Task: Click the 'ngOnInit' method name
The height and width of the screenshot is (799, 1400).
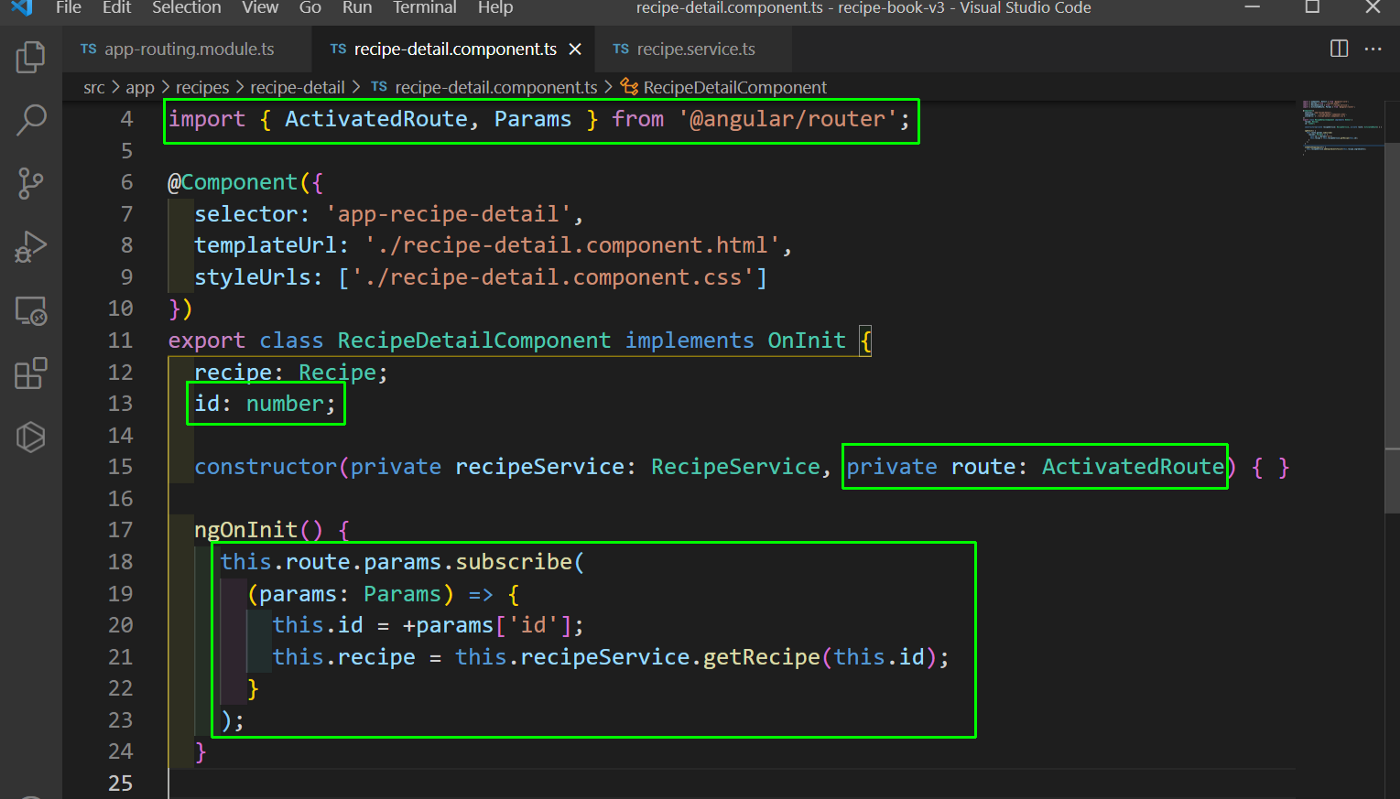Action: pos(246,530)
